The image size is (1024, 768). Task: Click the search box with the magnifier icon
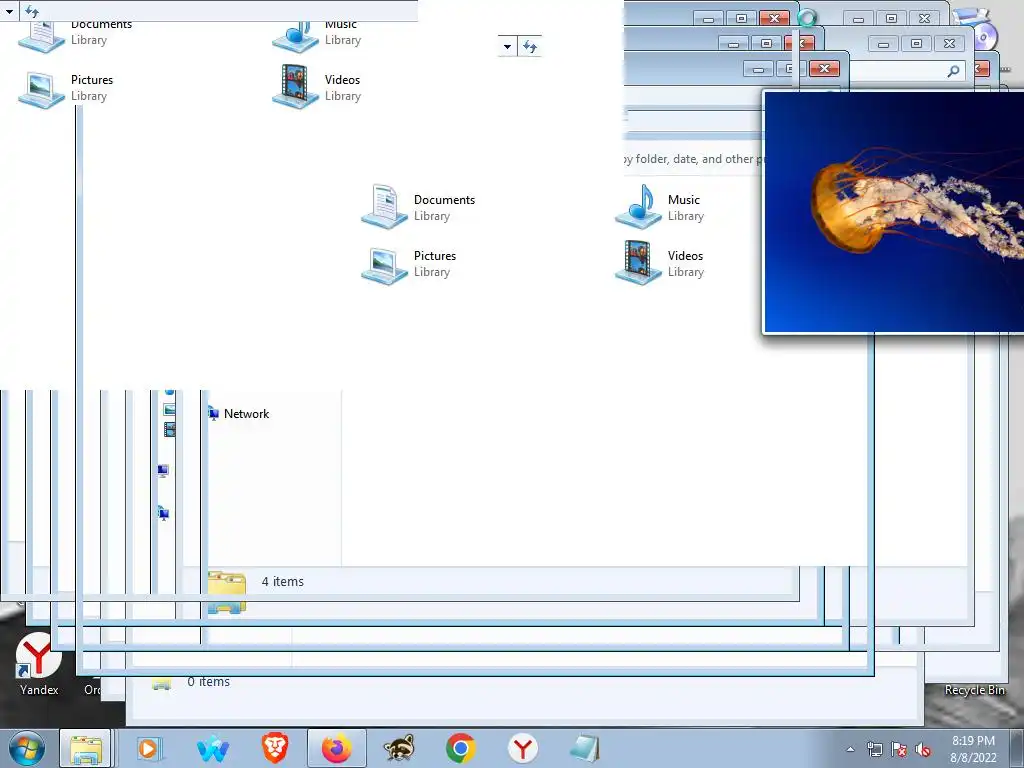coord(908,71)
